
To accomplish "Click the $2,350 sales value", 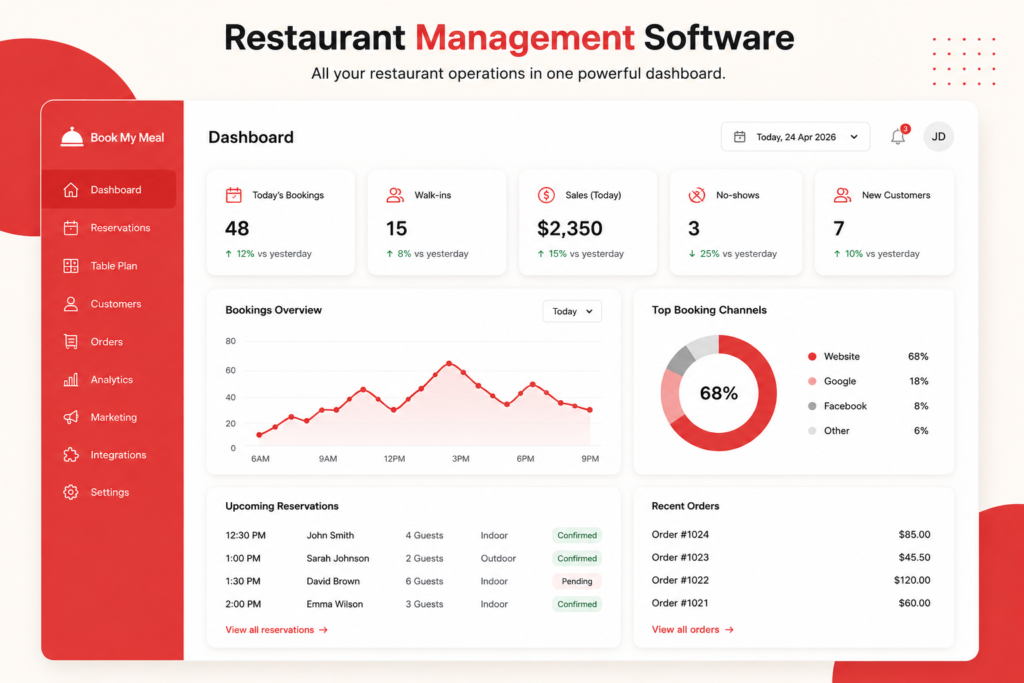I will coord(569,229).
